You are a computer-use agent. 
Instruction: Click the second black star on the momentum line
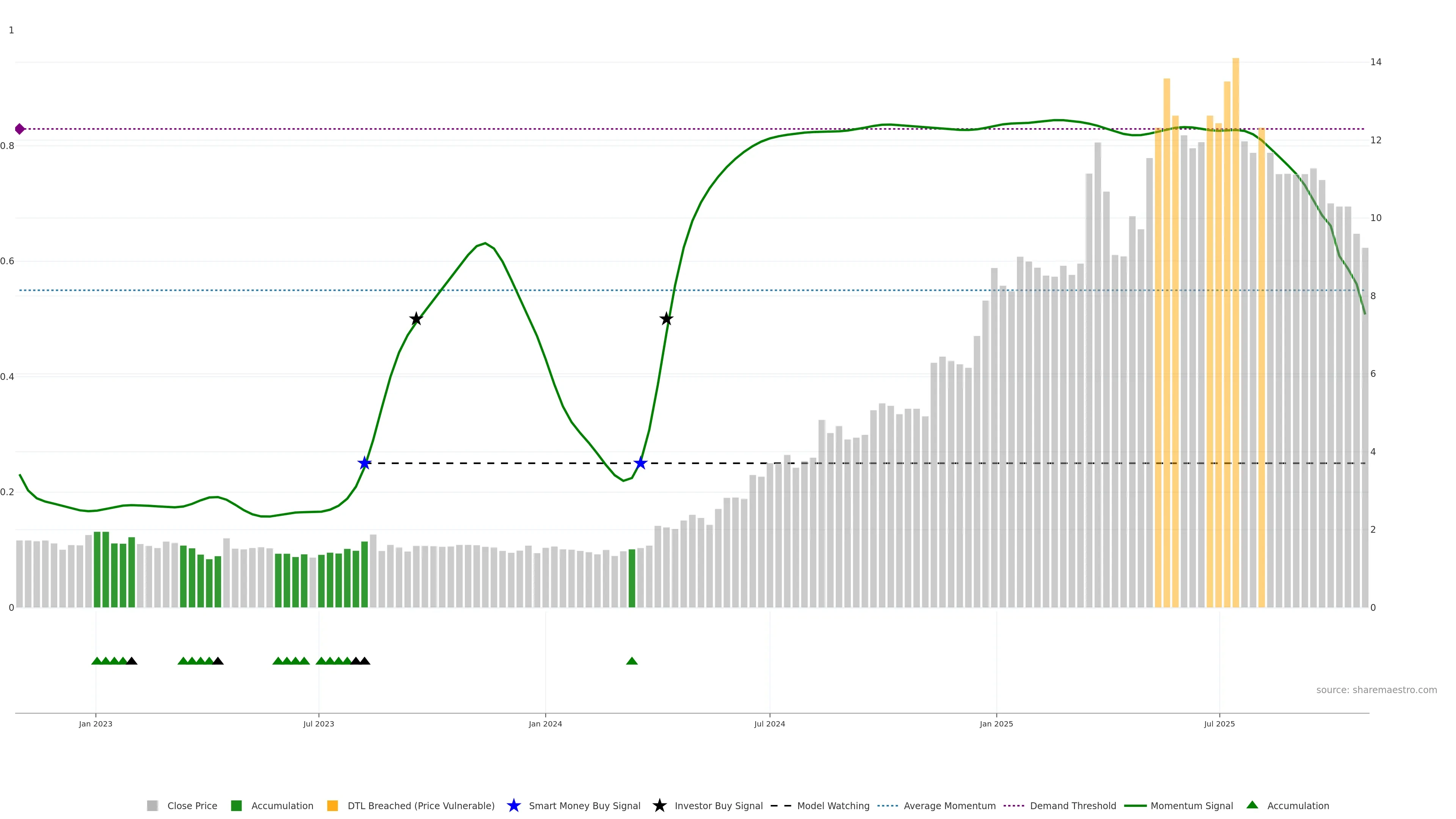point(667,319)
